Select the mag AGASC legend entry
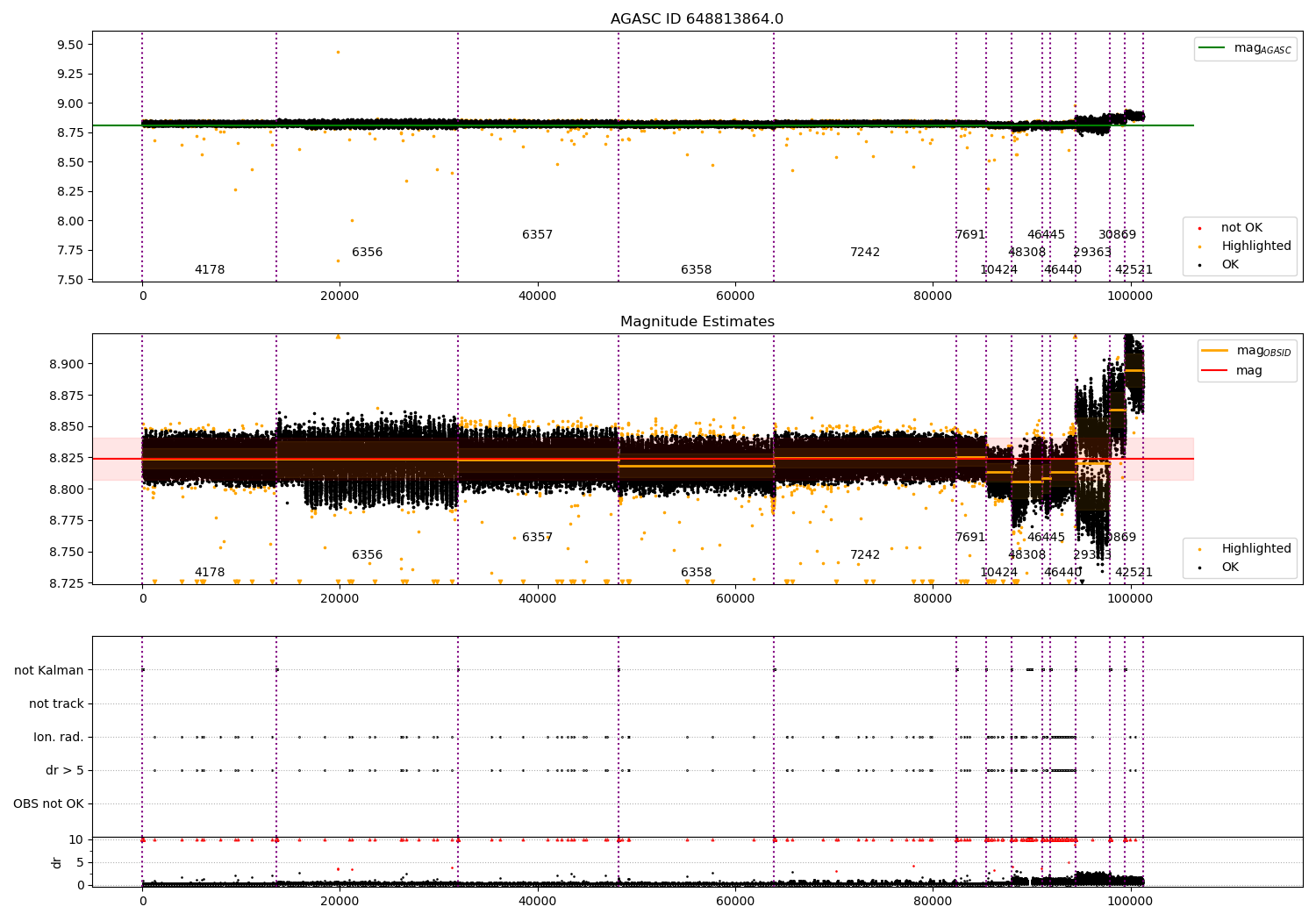 1245,48
